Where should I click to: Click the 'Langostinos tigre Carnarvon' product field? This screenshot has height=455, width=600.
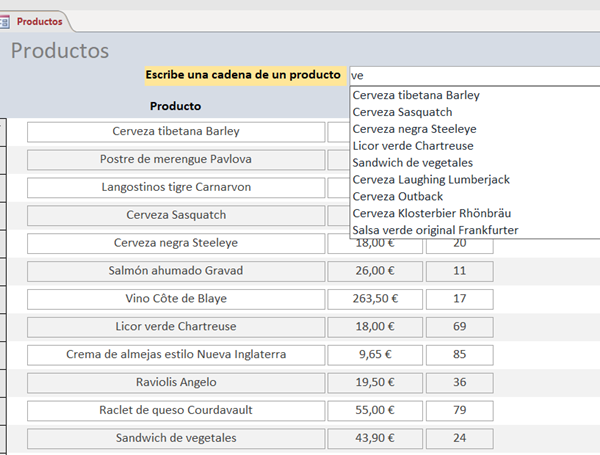(x=176, y=187)
